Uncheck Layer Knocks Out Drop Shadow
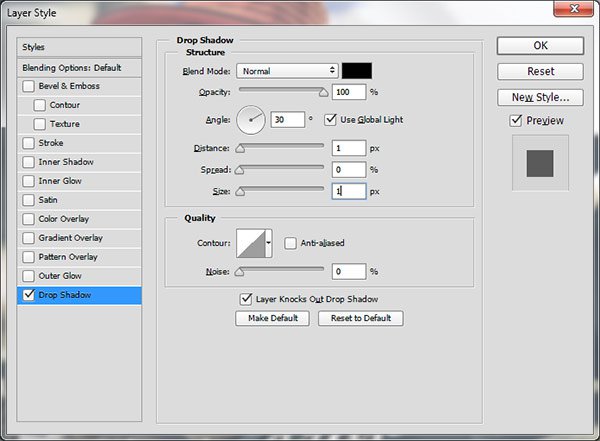This screenshot has height=441, width=600. pyautogui.click(x=246, y=299)
